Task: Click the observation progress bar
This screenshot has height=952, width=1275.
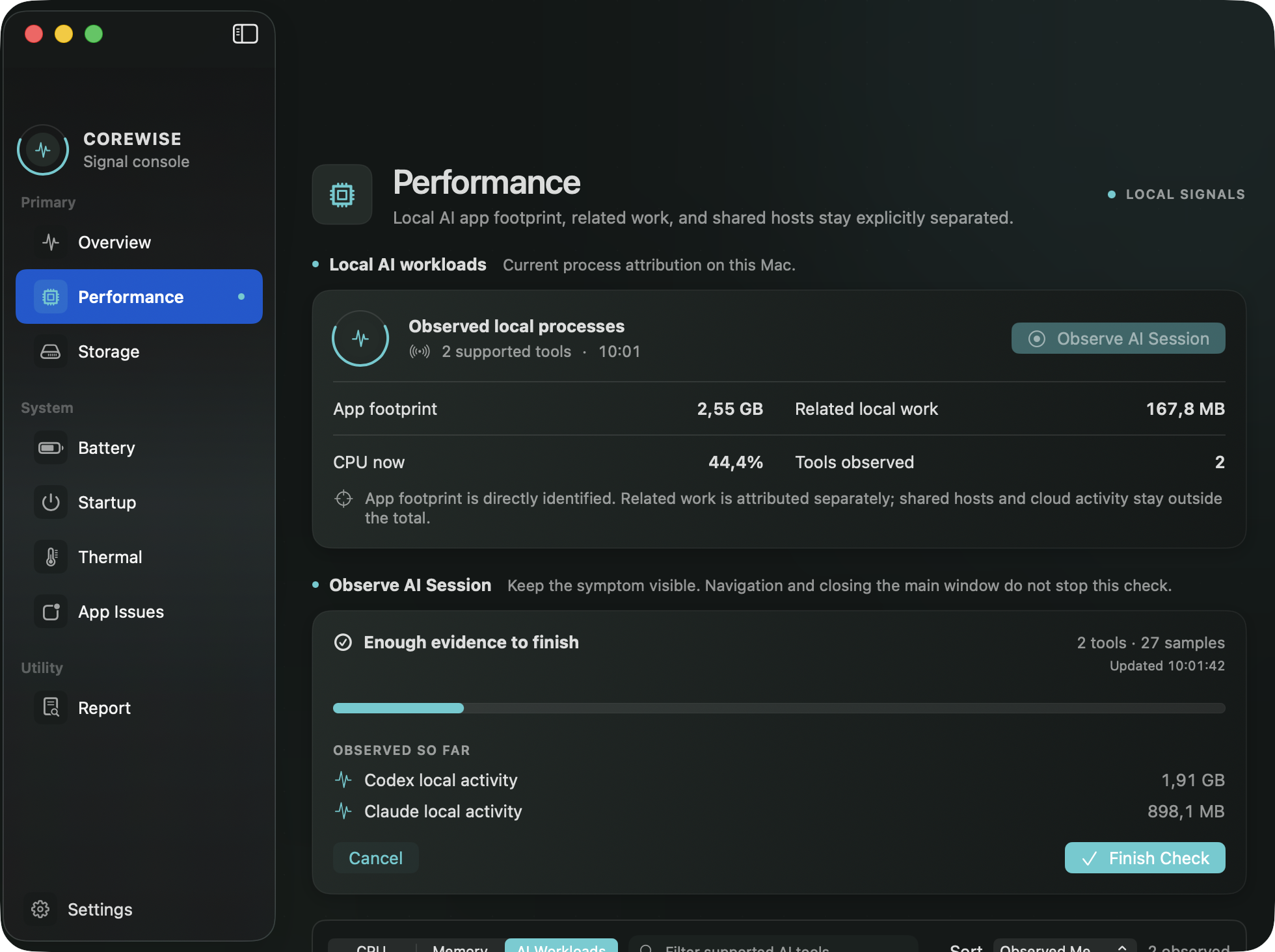Action: click(779, 708)
